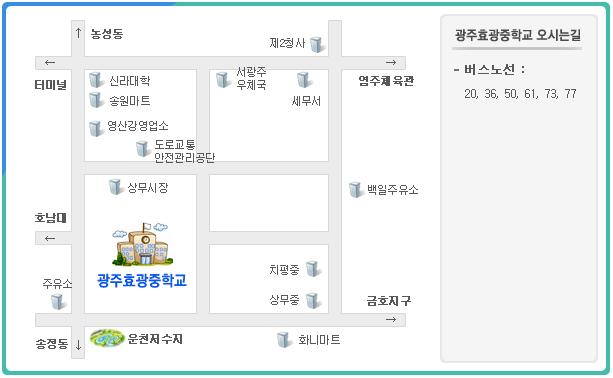Click the school building illustration

[x=142, y=244]
